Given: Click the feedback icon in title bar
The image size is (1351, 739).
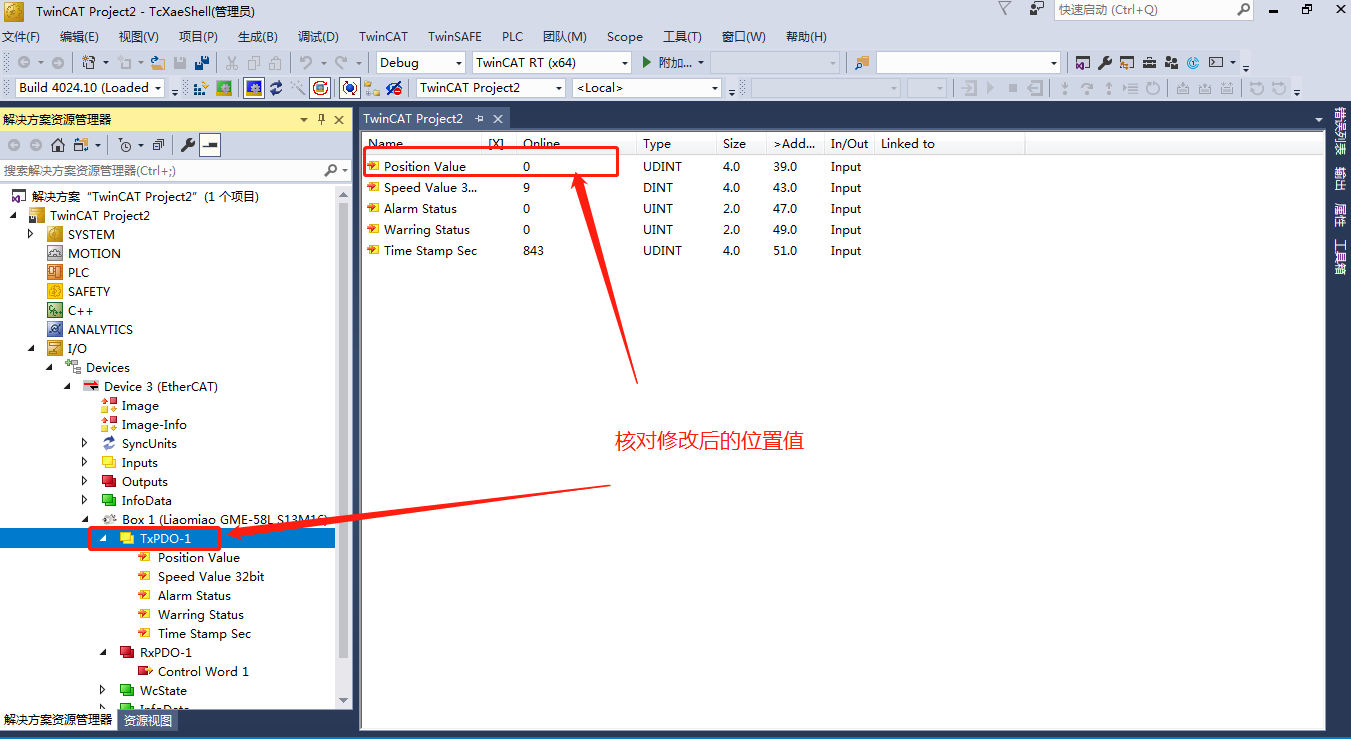Looking at the screenshot, I should pyautogui.click(x=1036, y=9).
